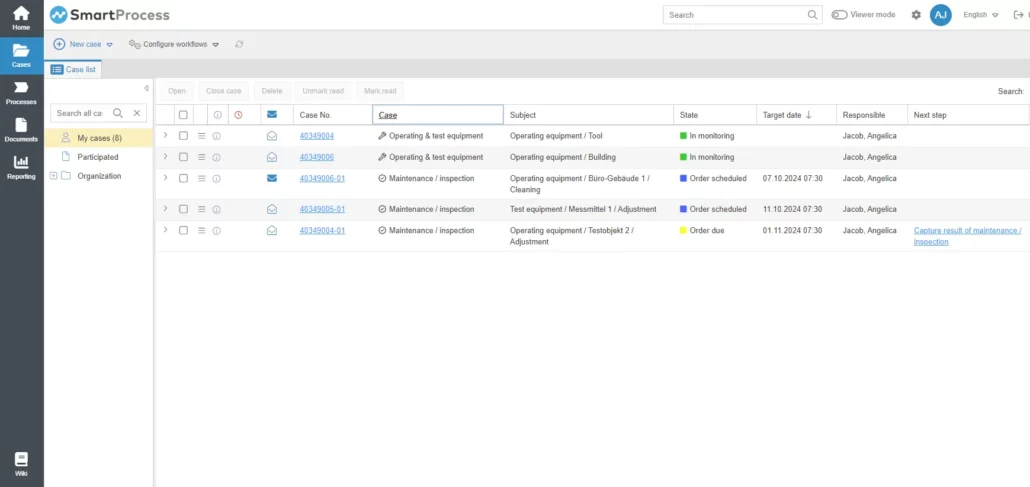Click the info column header icon
This screenshot has height=487, width=1030.
point(217,115)
